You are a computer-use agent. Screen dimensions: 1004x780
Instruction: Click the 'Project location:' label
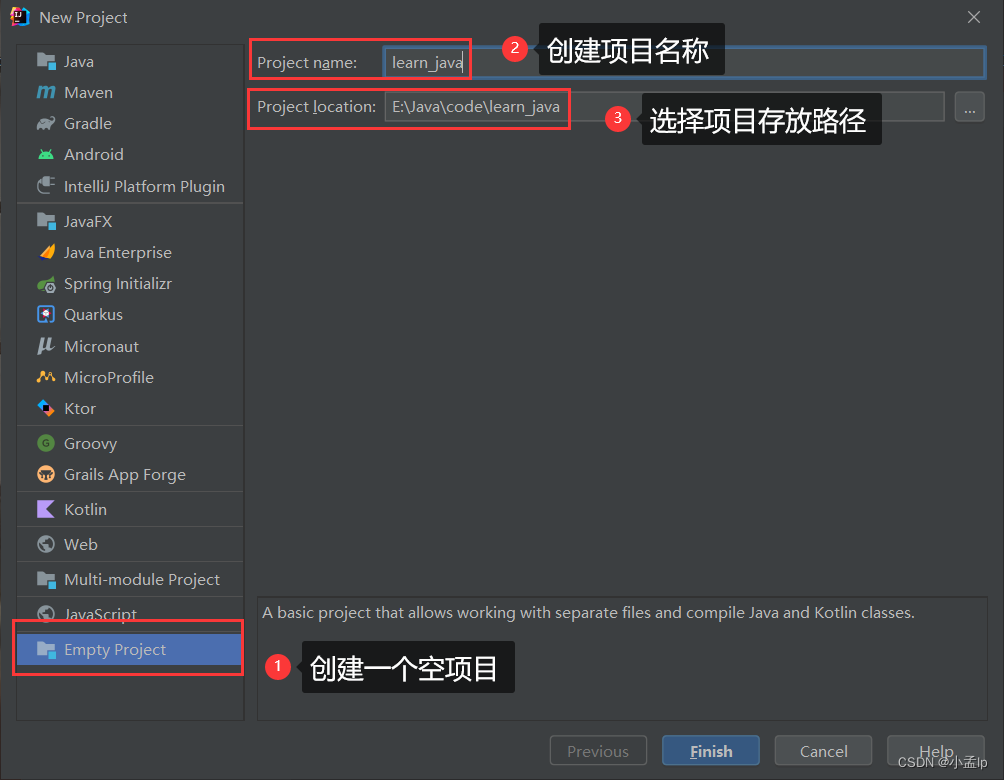click(x=316, y=106)
